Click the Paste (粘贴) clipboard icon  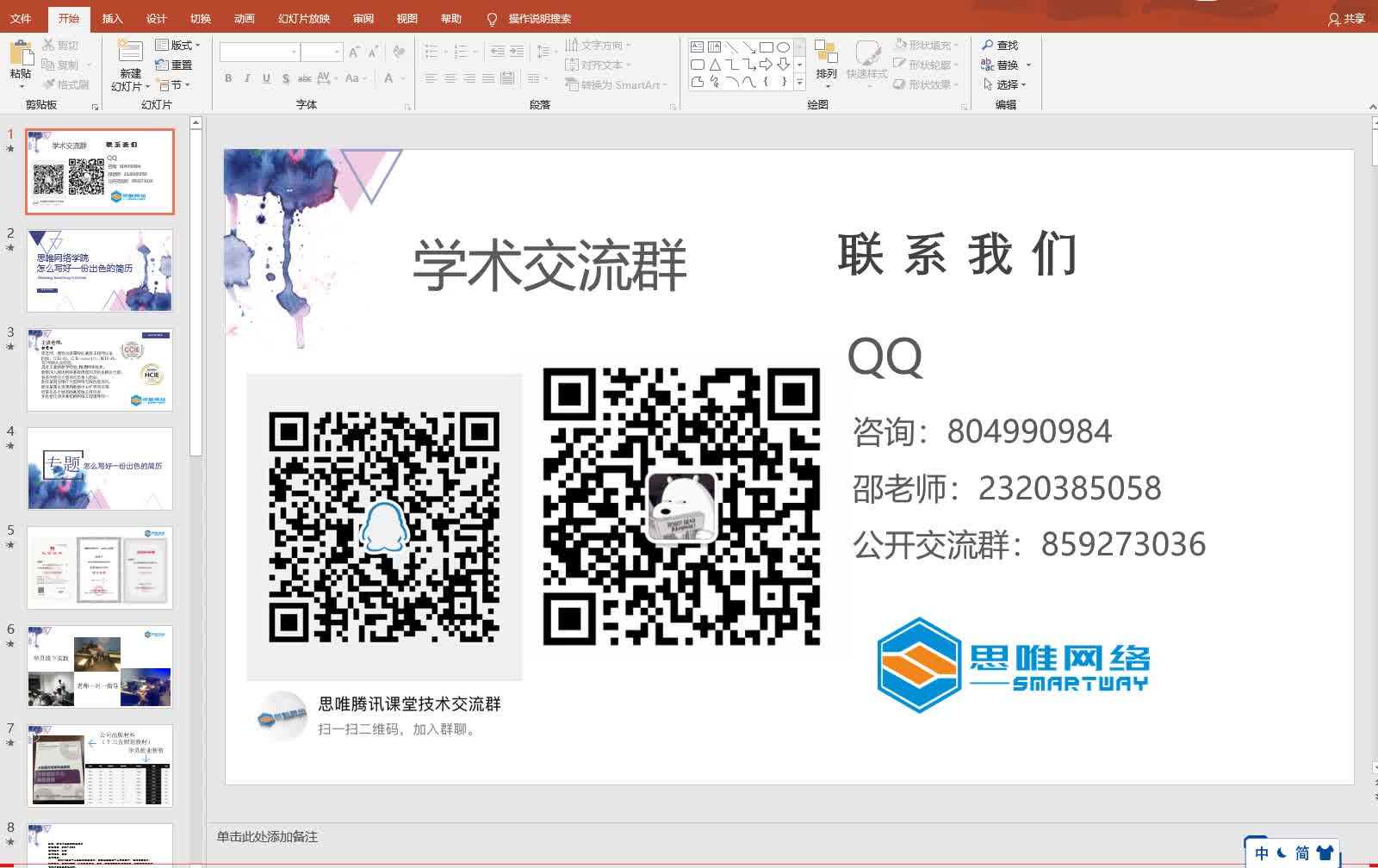coord(21,54)
